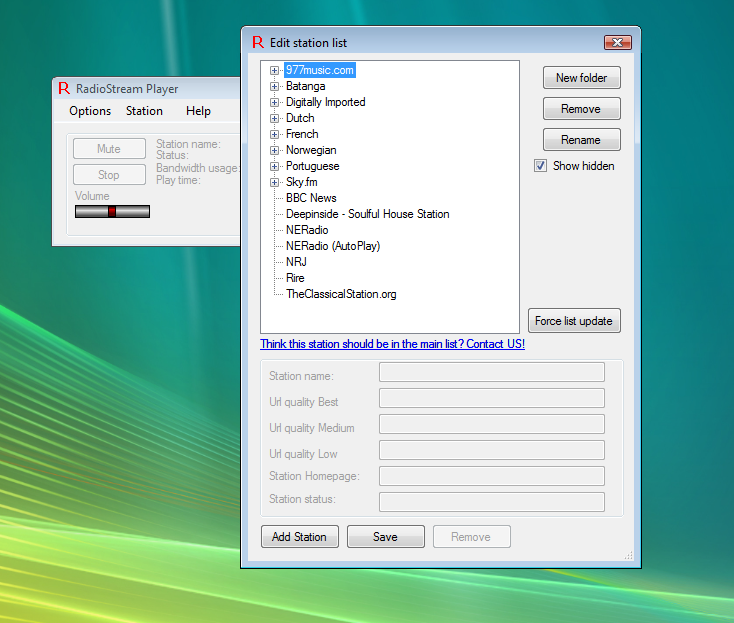This screenshot has height=623, width=734.
Task: Click the Url quality Best field
Action: point(492,398)
